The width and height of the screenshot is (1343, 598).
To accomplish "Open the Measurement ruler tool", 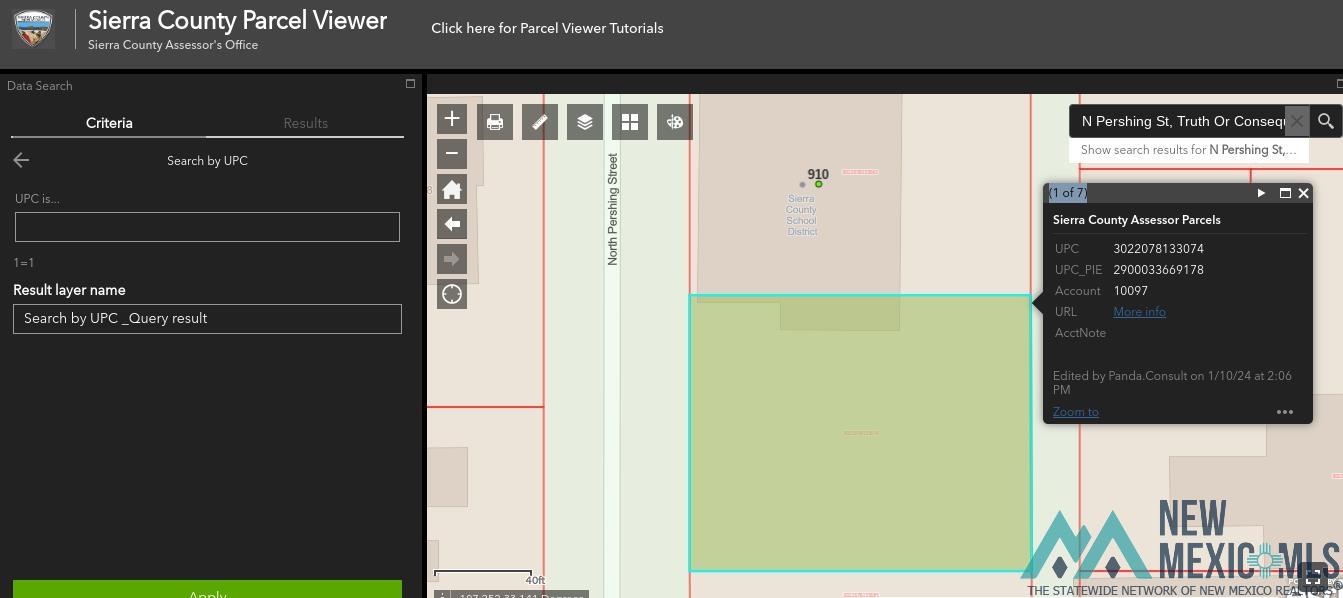I will [x=540, y=122].
